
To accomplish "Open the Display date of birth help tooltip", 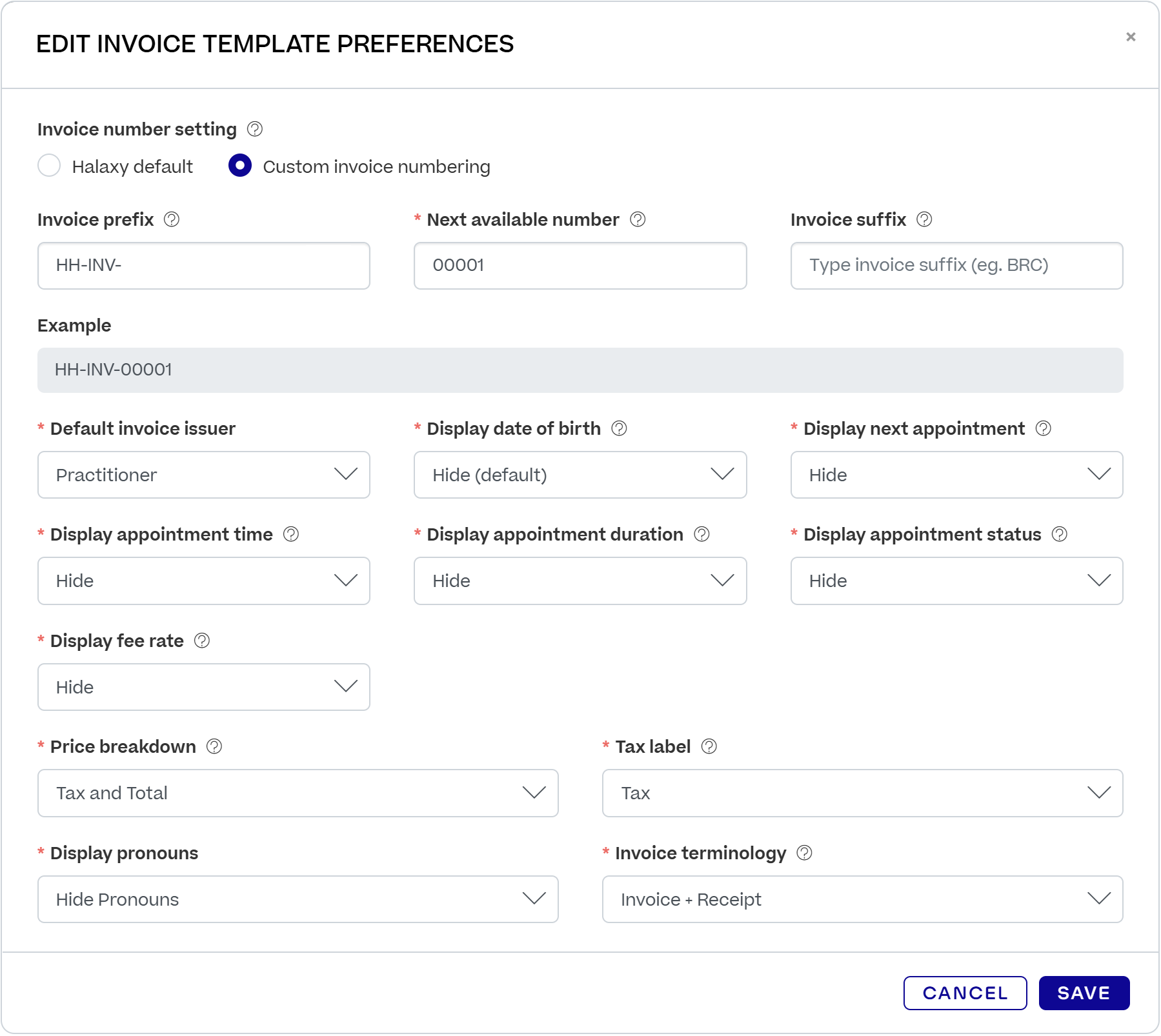I will coord(618,428).
